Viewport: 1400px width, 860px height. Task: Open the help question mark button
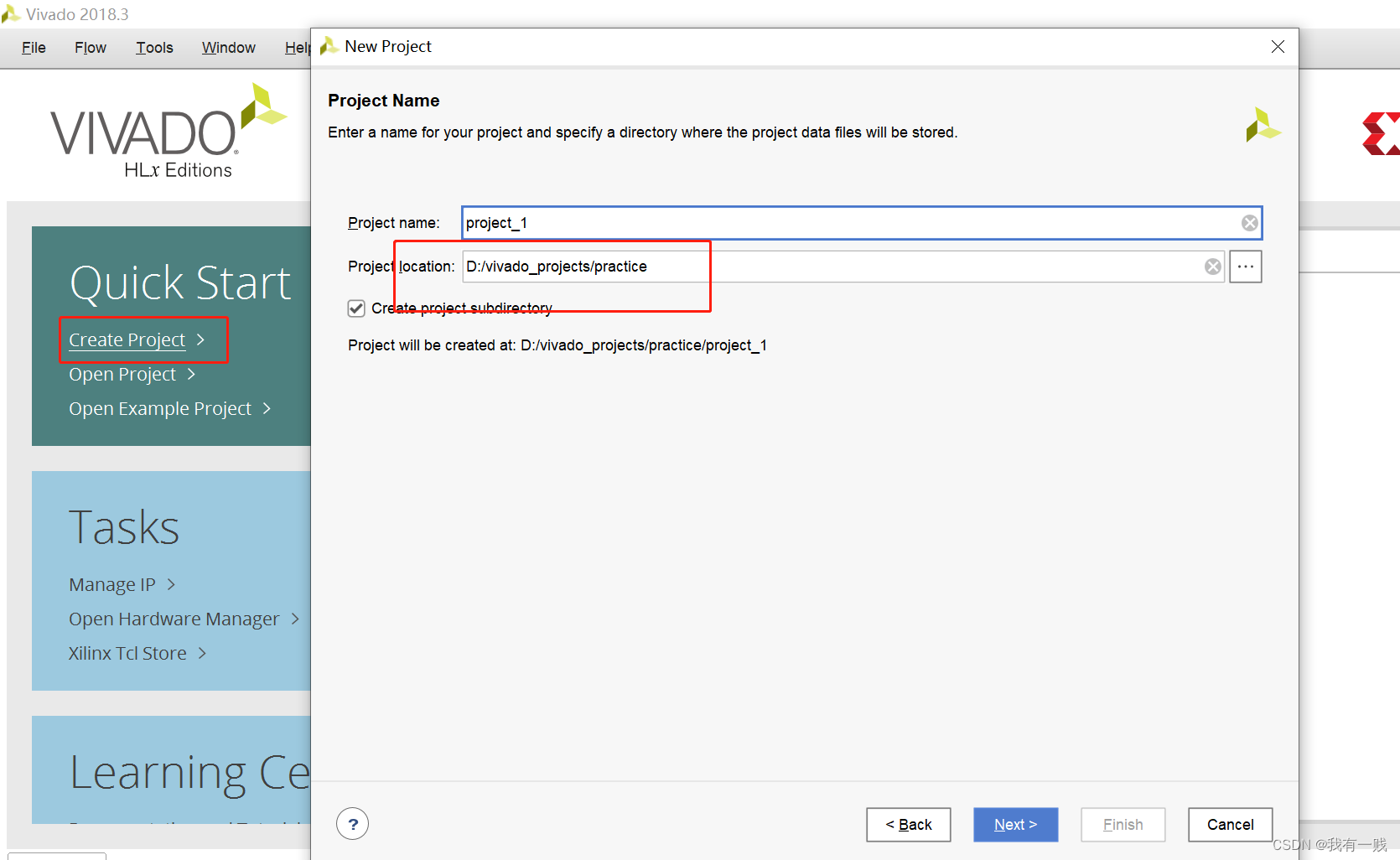point(353,824)
